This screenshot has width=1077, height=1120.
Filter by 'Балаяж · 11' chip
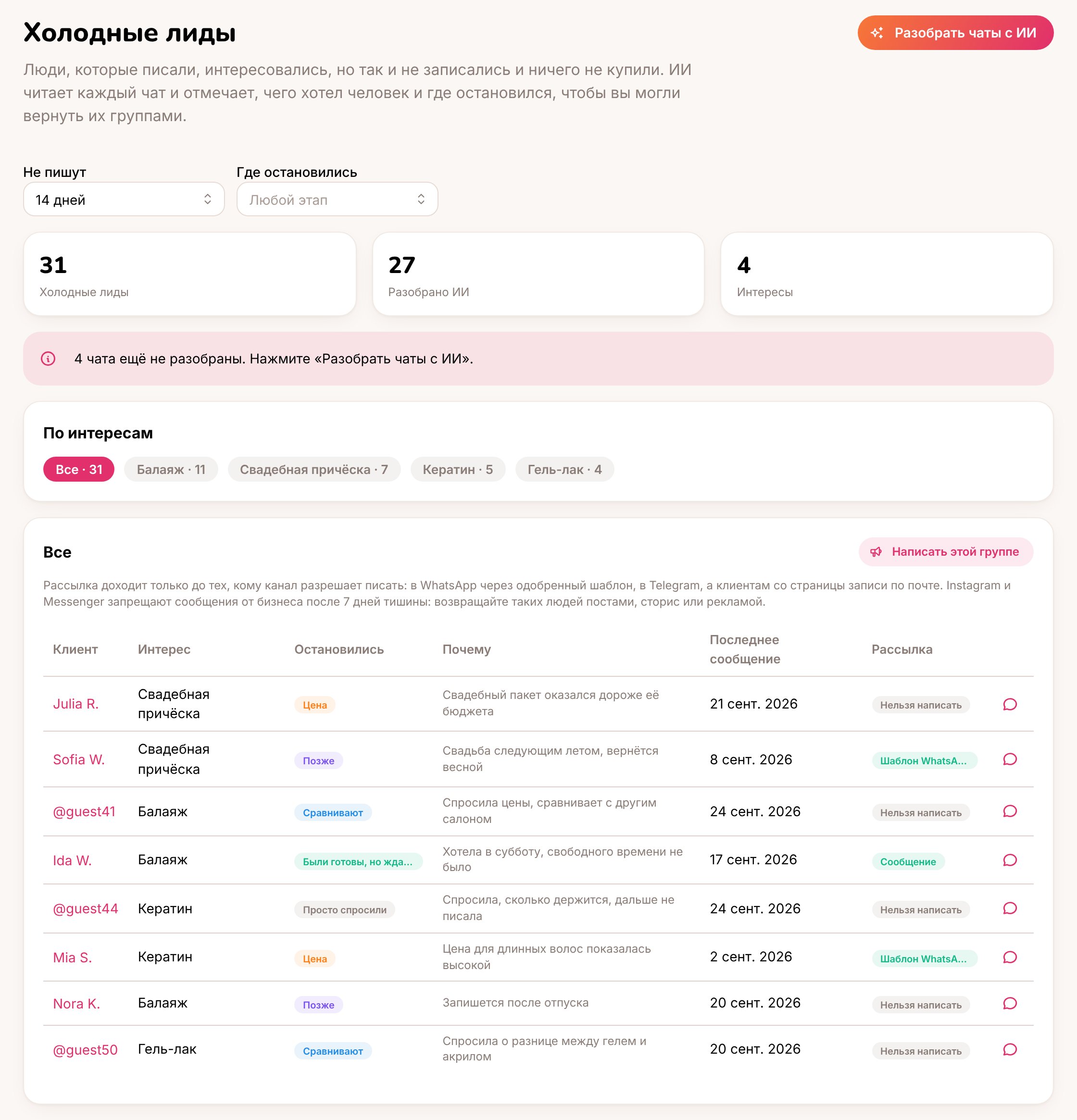point(171,469)
